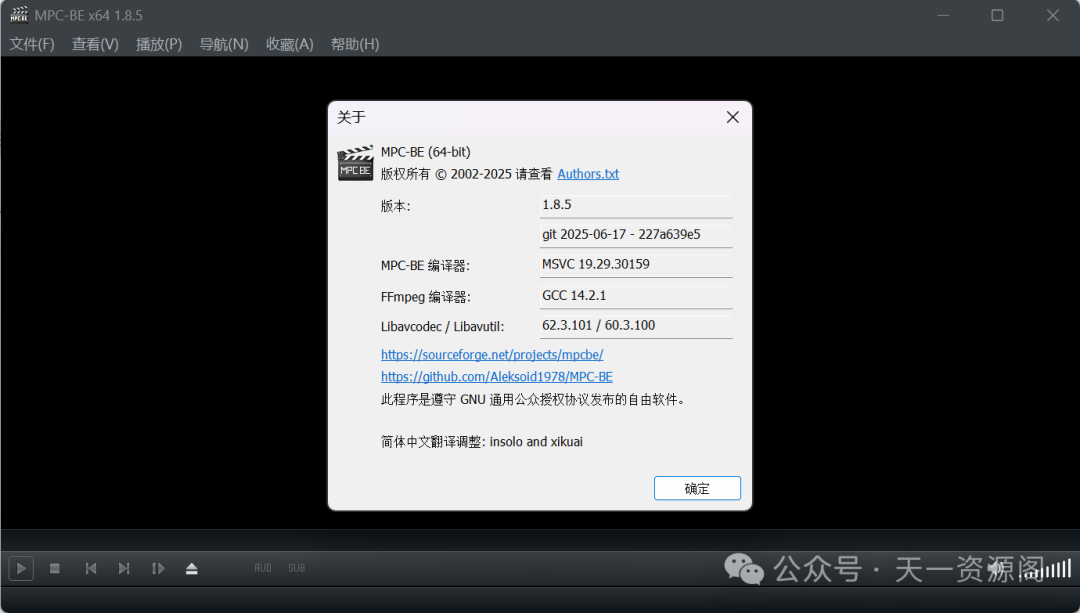This screenshot has width=1080, height=613.
Task: Open the 文件(F) menu
Action: (x=32, y=44)
